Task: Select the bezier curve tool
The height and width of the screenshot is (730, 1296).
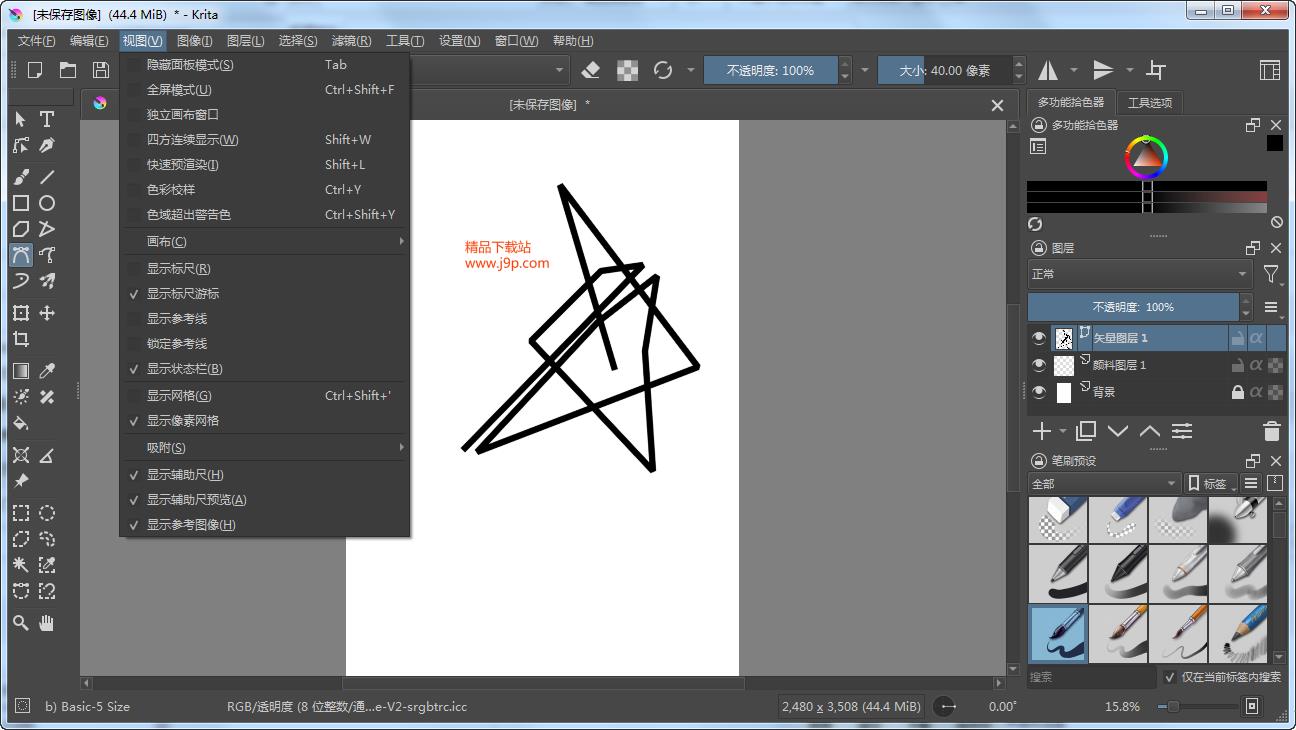Action: coord(21,255)
